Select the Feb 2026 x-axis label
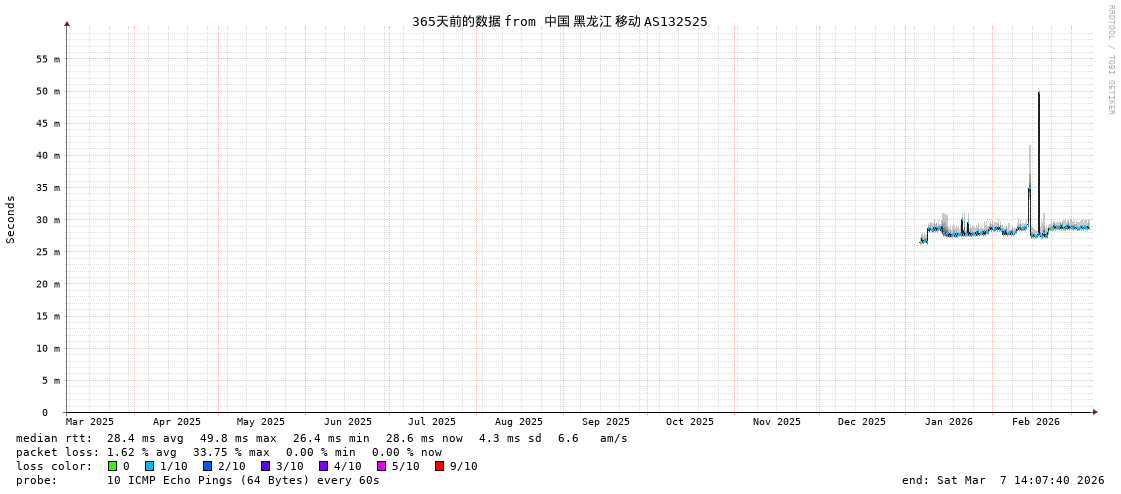This screenshot has width=1121, height=494. click(x=1035, y=422)
